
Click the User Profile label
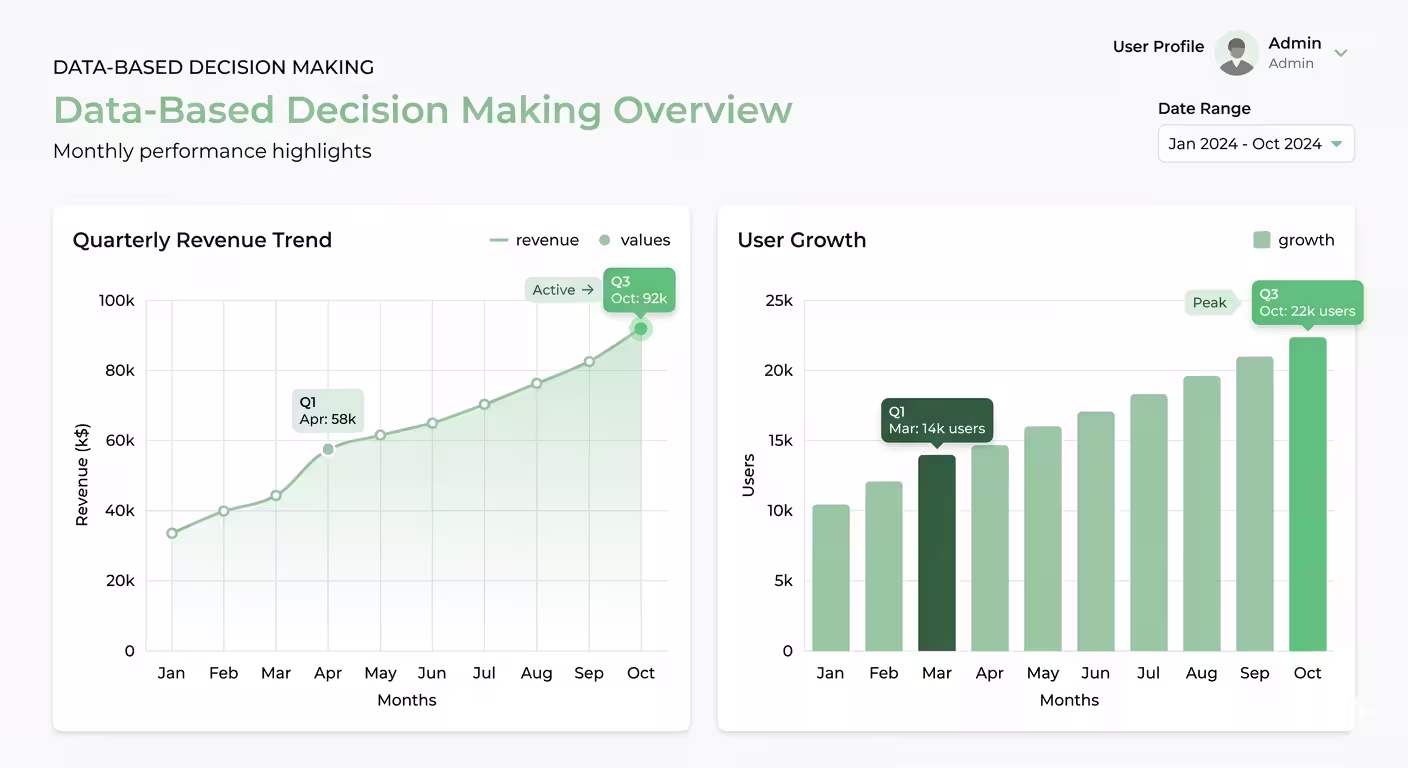(1158, 46)
